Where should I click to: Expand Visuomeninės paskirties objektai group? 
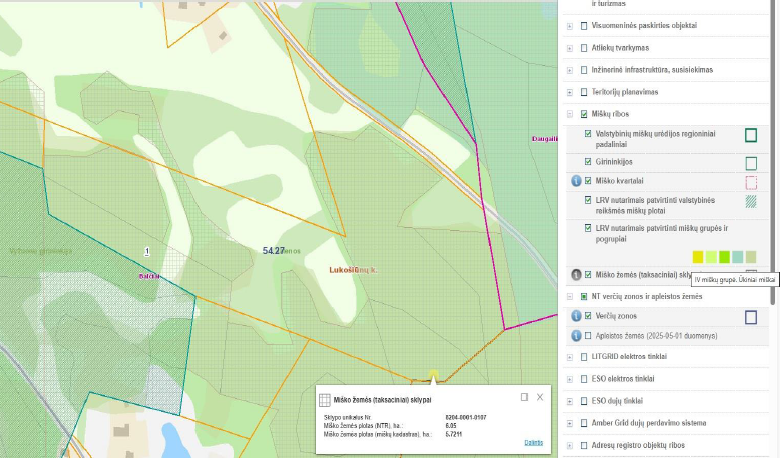point(570,26)
